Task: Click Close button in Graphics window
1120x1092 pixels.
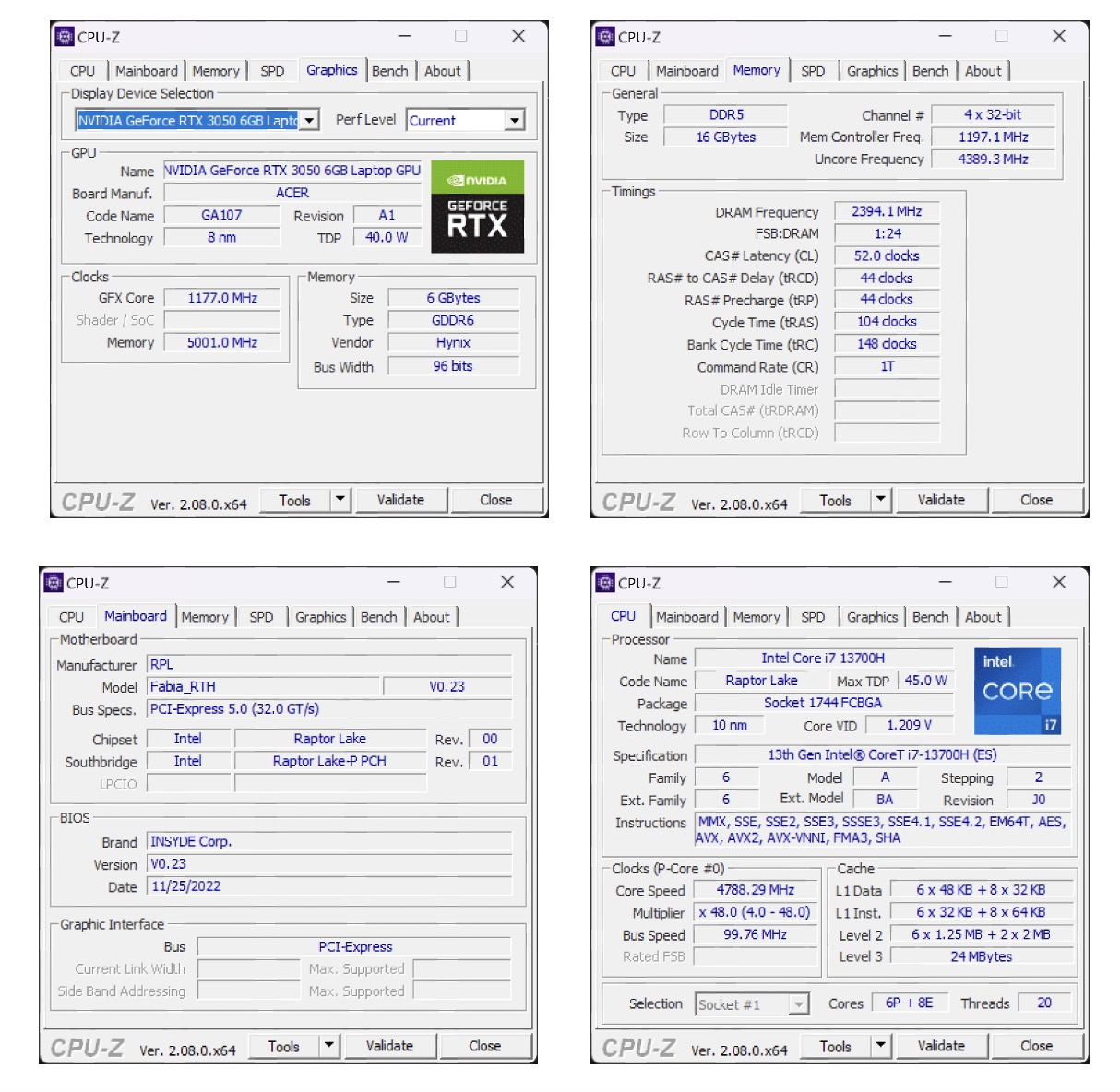Action: 495,500
